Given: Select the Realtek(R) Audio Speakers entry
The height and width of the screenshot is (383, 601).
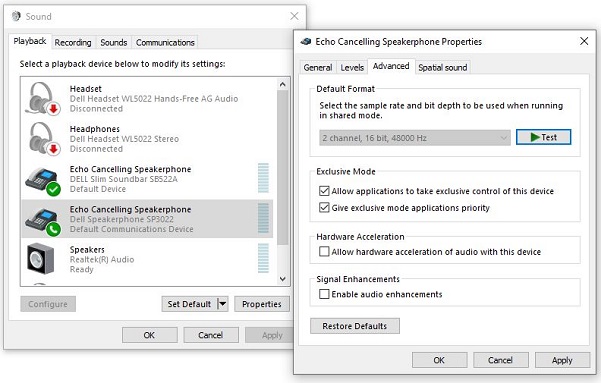Looking at the screenshot, I should [x=147, y=259].
